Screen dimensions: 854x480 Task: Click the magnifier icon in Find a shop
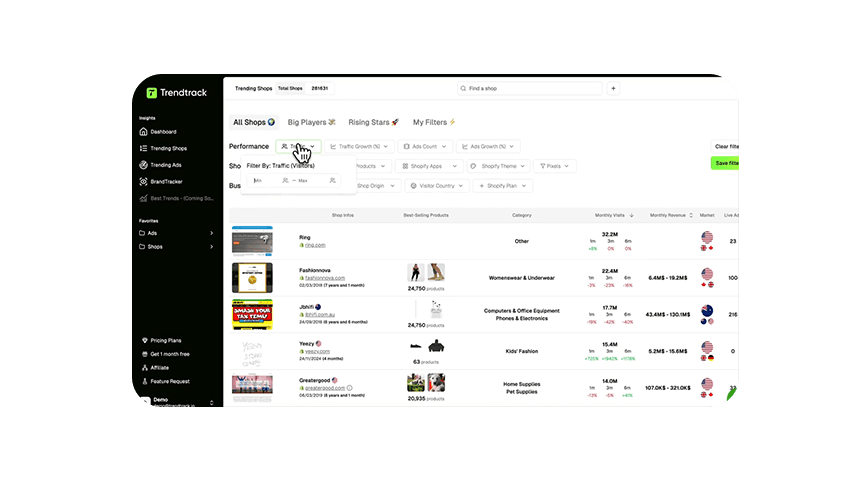pyautogui.click(x=463, y=88)
